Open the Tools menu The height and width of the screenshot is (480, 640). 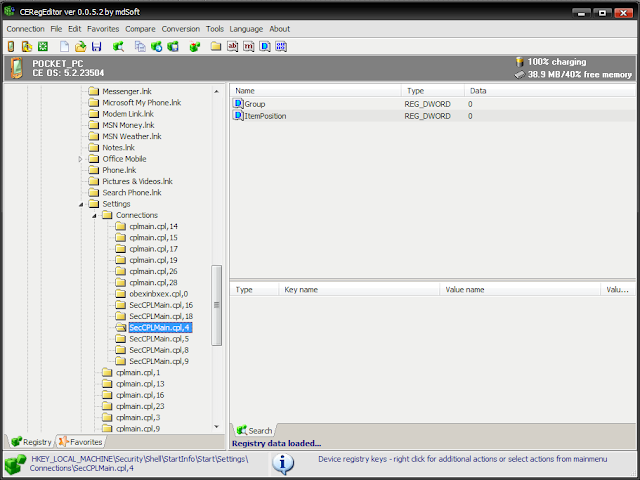(x=215, y=29)
